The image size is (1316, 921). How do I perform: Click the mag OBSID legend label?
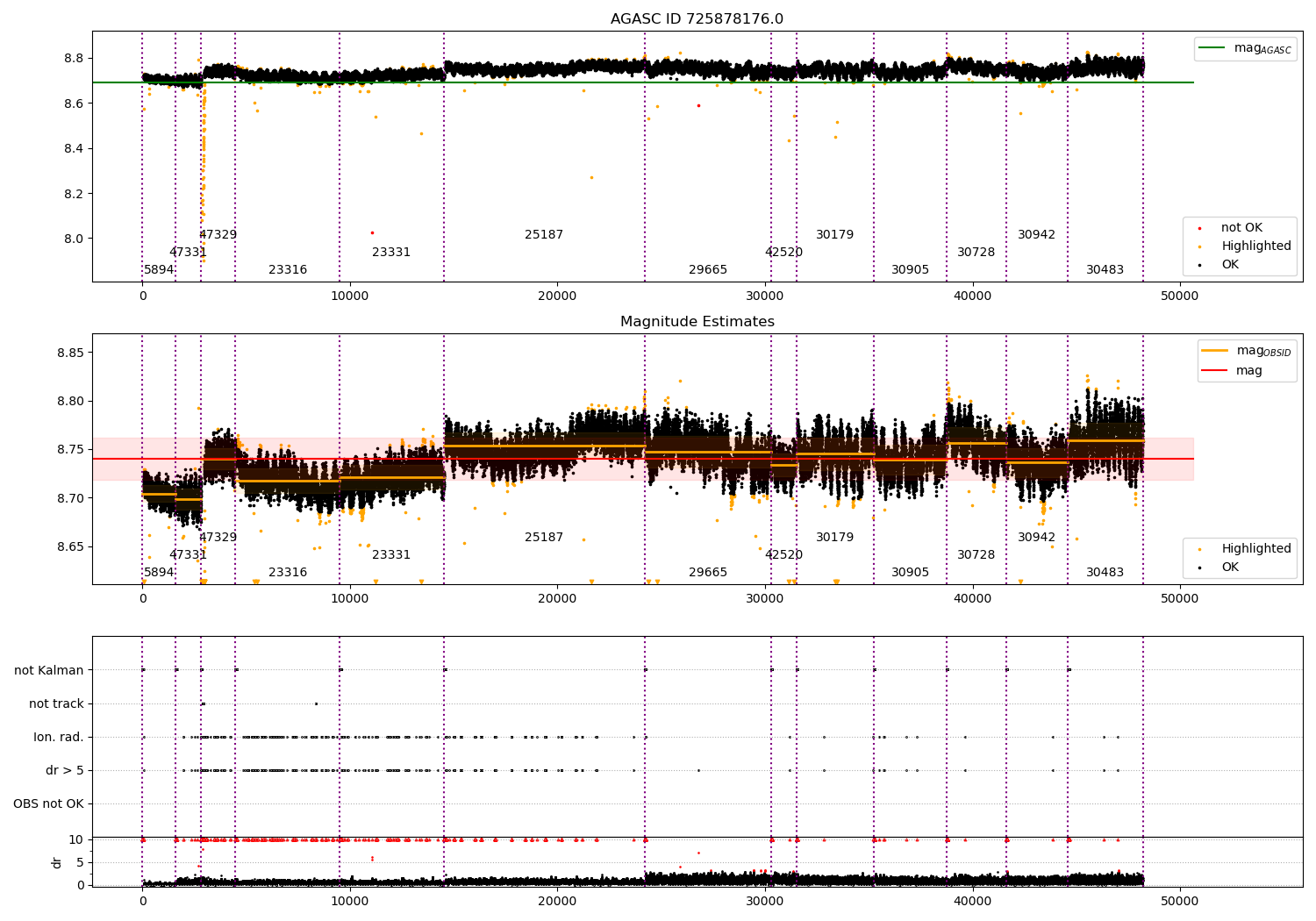click(1264, 351)
